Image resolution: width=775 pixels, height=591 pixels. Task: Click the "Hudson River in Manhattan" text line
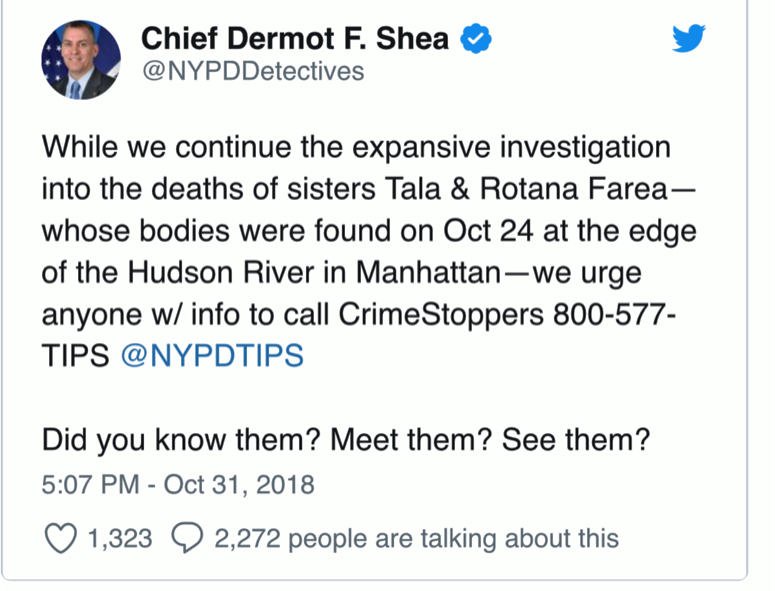(315, 272)
